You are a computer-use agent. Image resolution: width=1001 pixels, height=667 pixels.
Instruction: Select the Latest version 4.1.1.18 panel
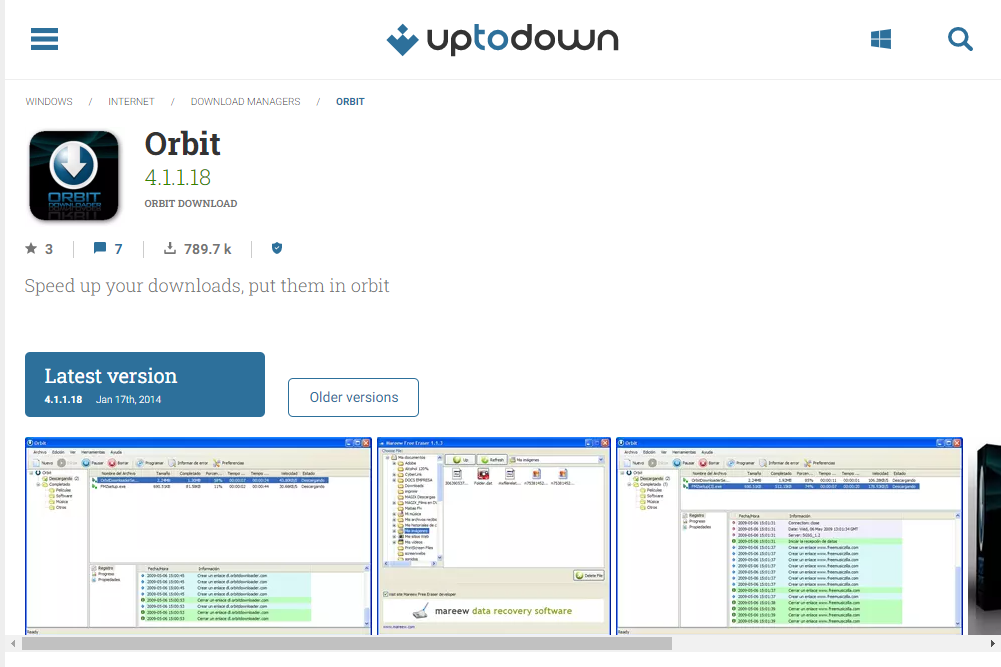[x=144, y=384]
